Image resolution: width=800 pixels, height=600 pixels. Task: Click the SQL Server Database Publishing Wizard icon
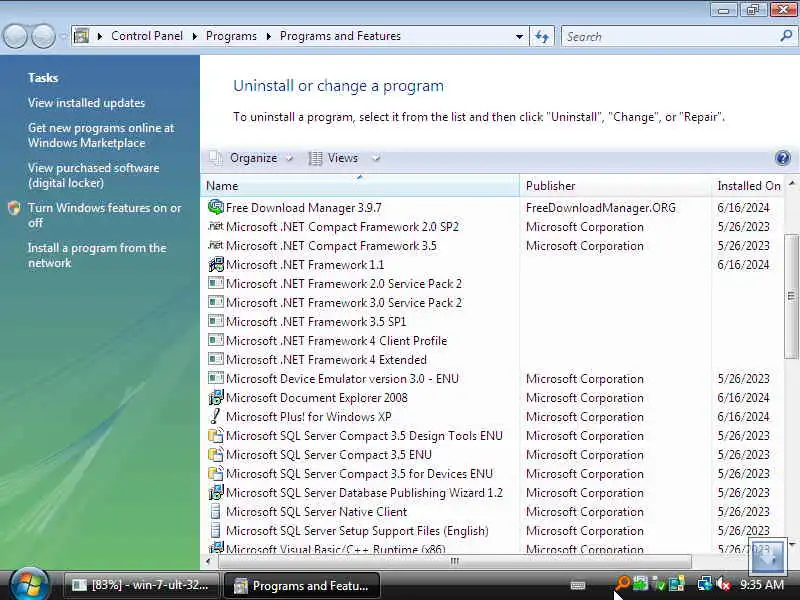pos(216,492)
